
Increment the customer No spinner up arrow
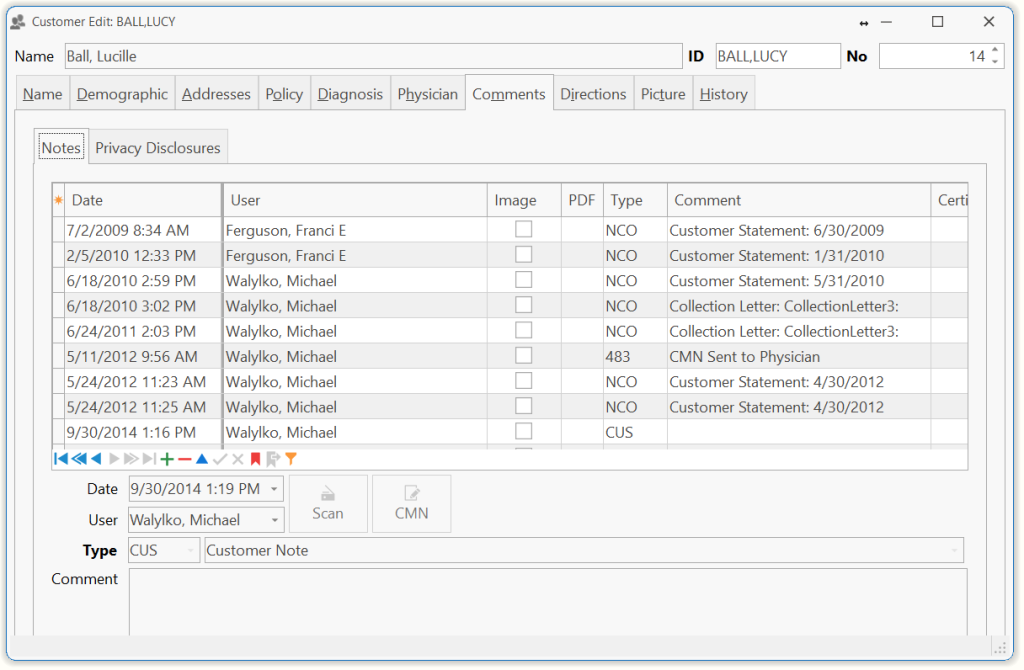994,51
